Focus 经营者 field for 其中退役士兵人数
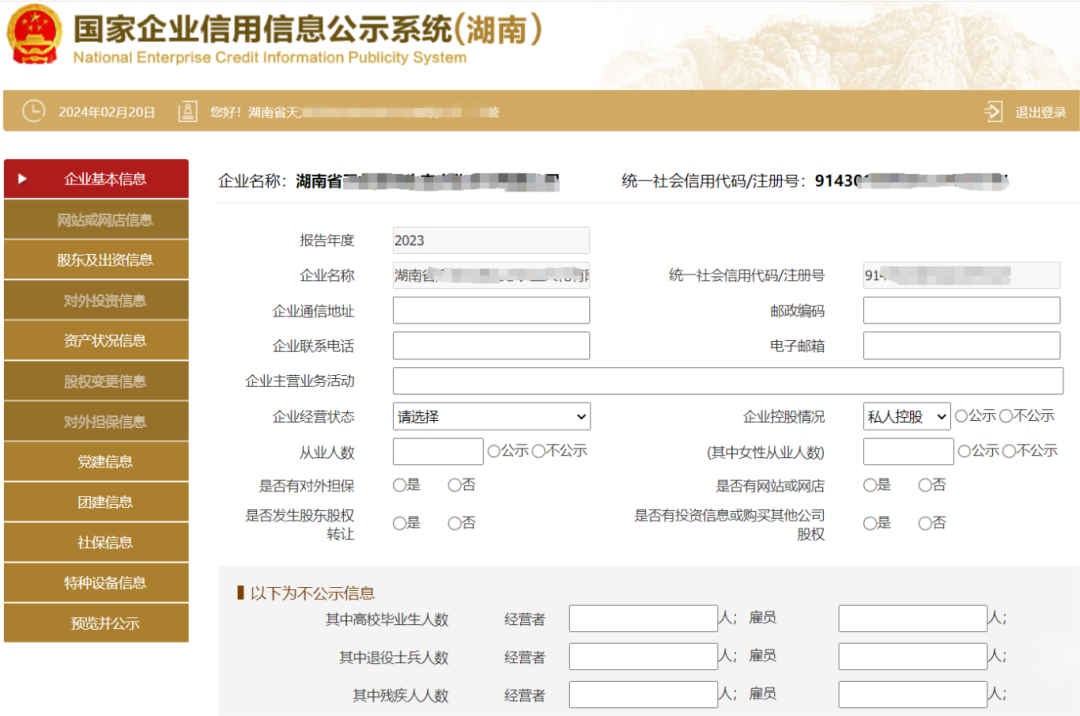 643,656
